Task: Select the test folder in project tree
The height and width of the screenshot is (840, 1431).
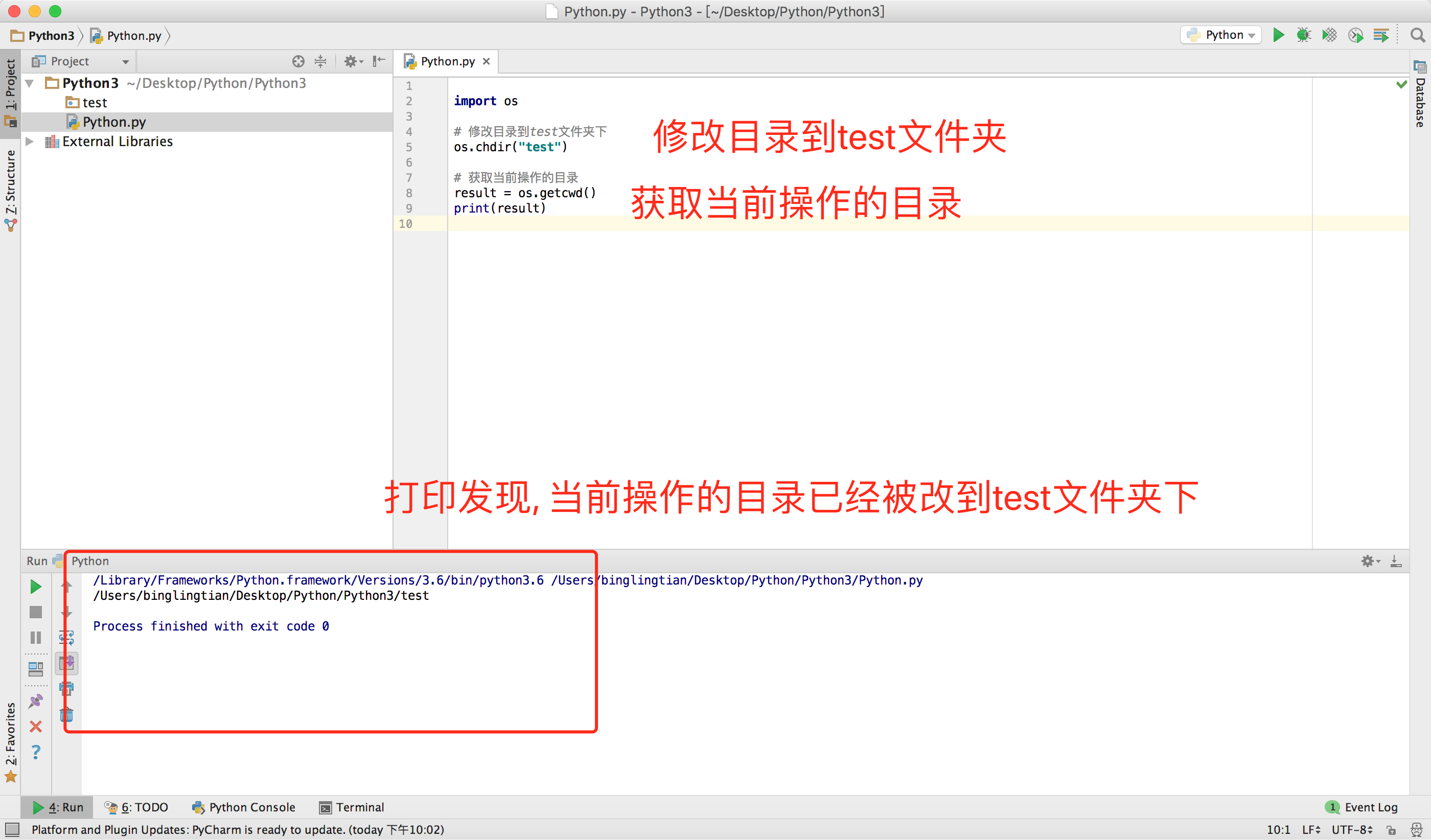Action: [x=94, y=103]
